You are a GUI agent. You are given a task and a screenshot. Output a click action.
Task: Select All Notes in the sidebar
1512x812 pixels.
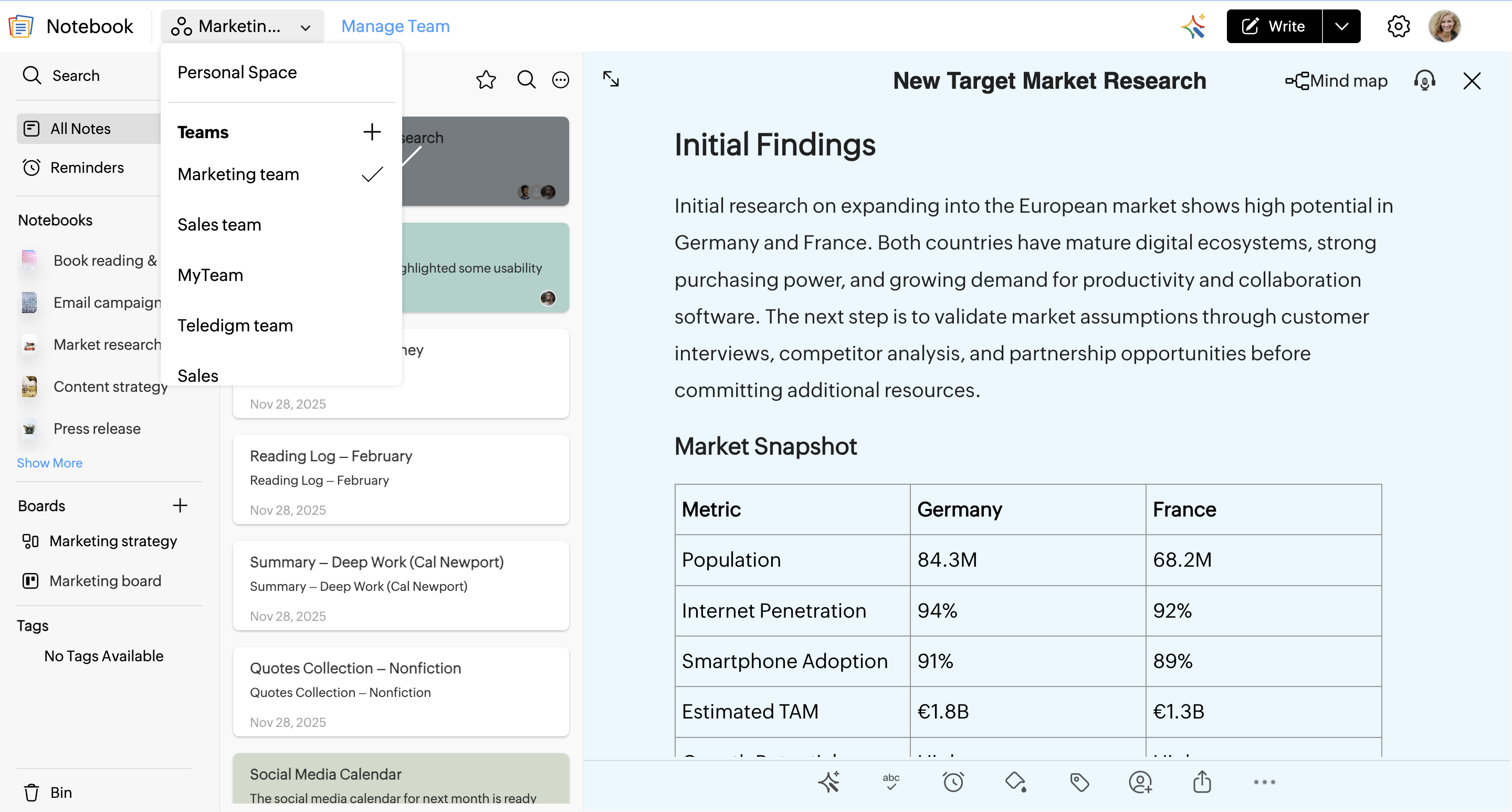[89, 129]
